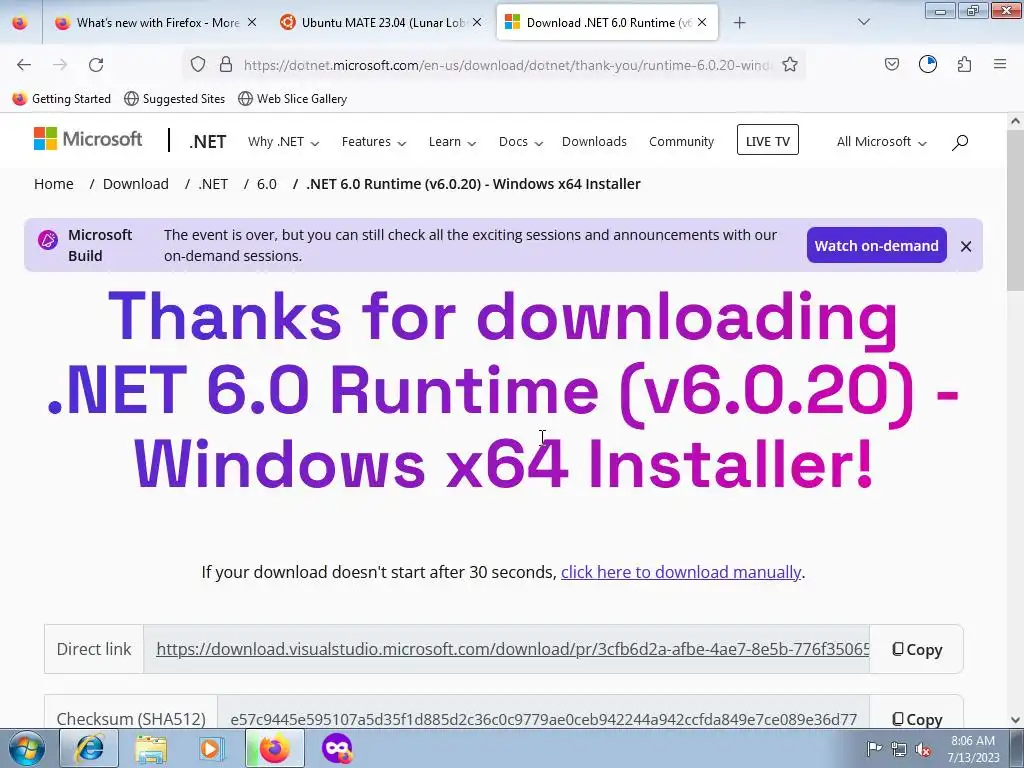Open Firefox View pinned icon

[20, 23]
